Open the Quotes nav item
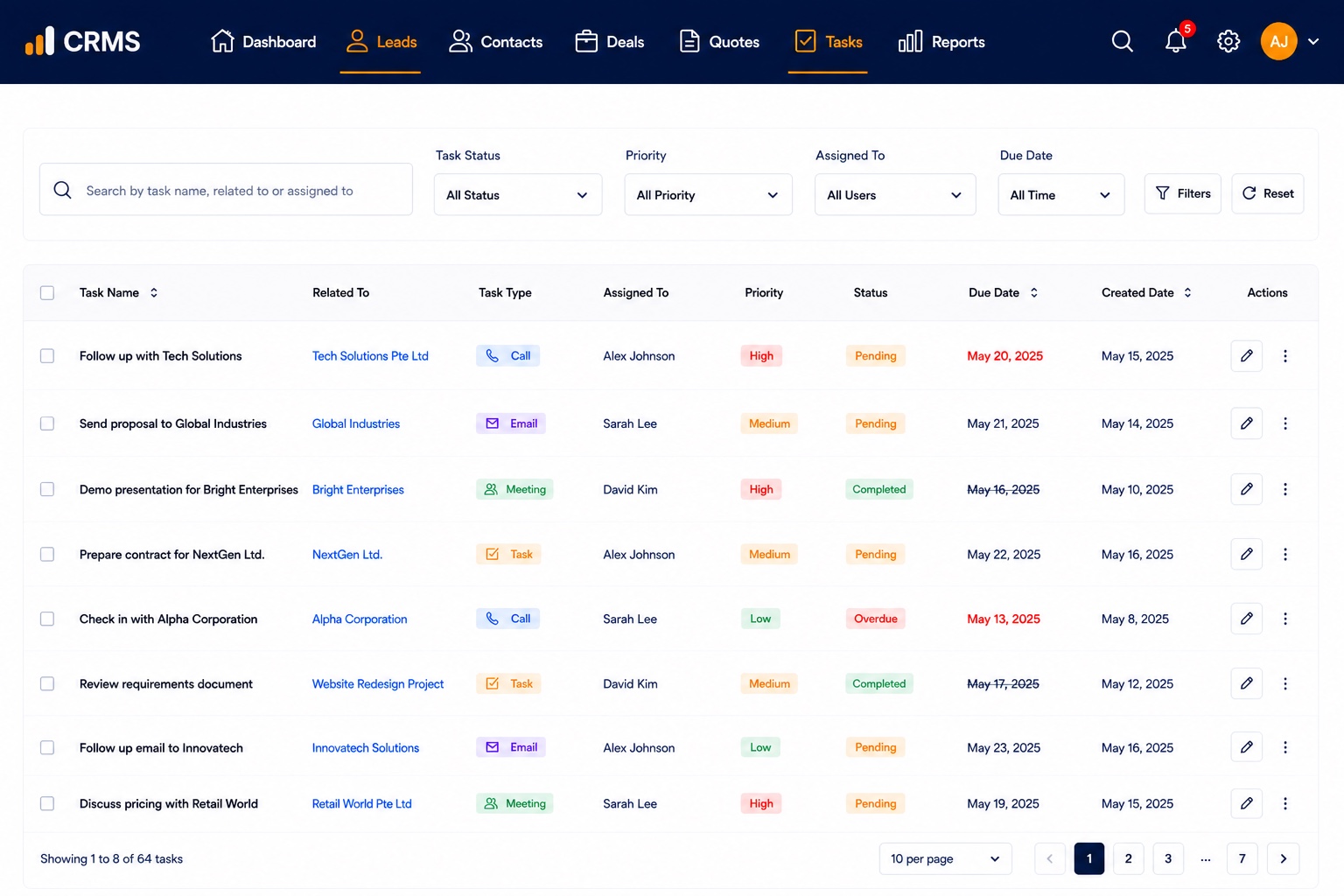This screenshot has width=1344, height=896. pos(719,41)
